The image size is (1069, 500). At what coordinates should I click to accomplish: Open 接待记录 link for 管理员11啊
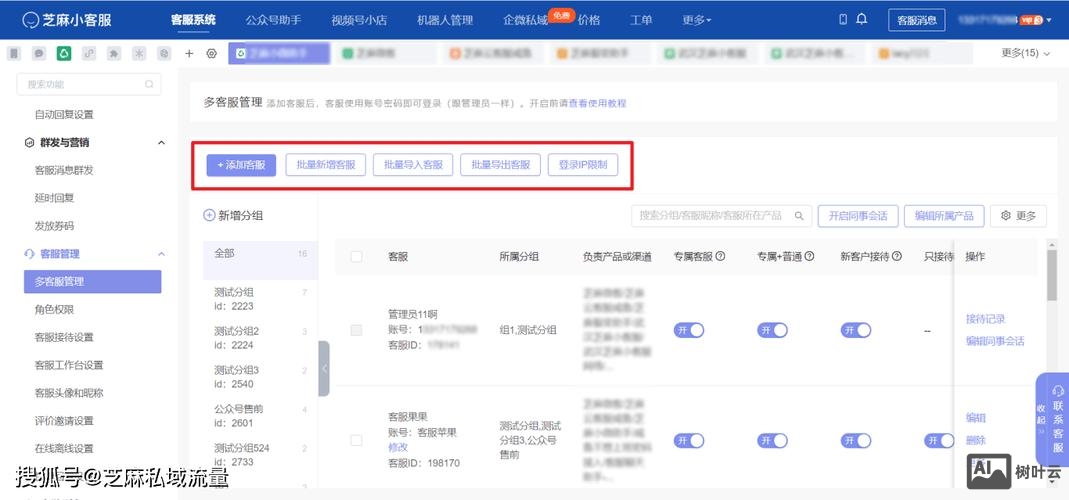coord(986,319)
